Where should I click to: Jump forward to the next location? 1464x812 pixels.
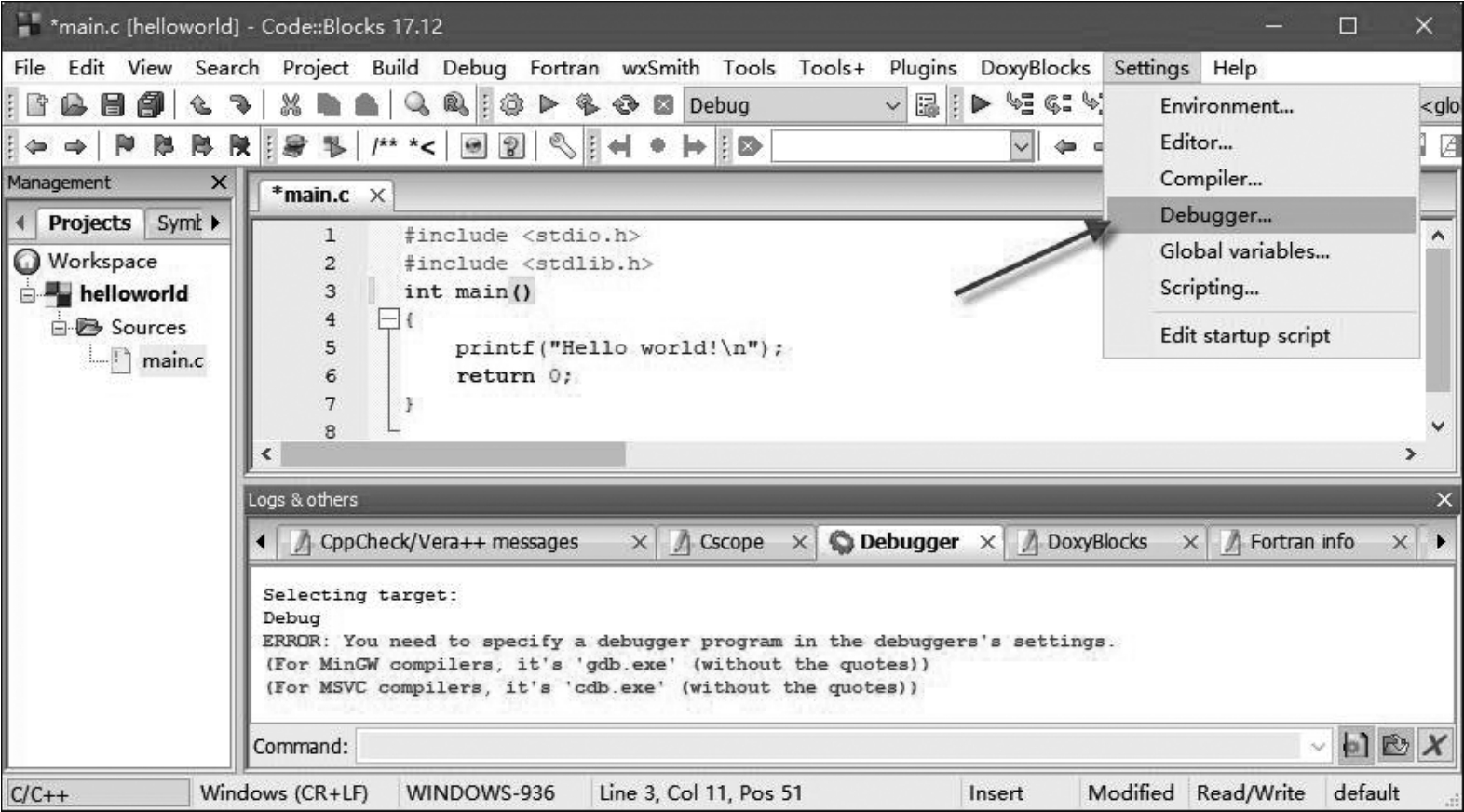click(75, 146)
